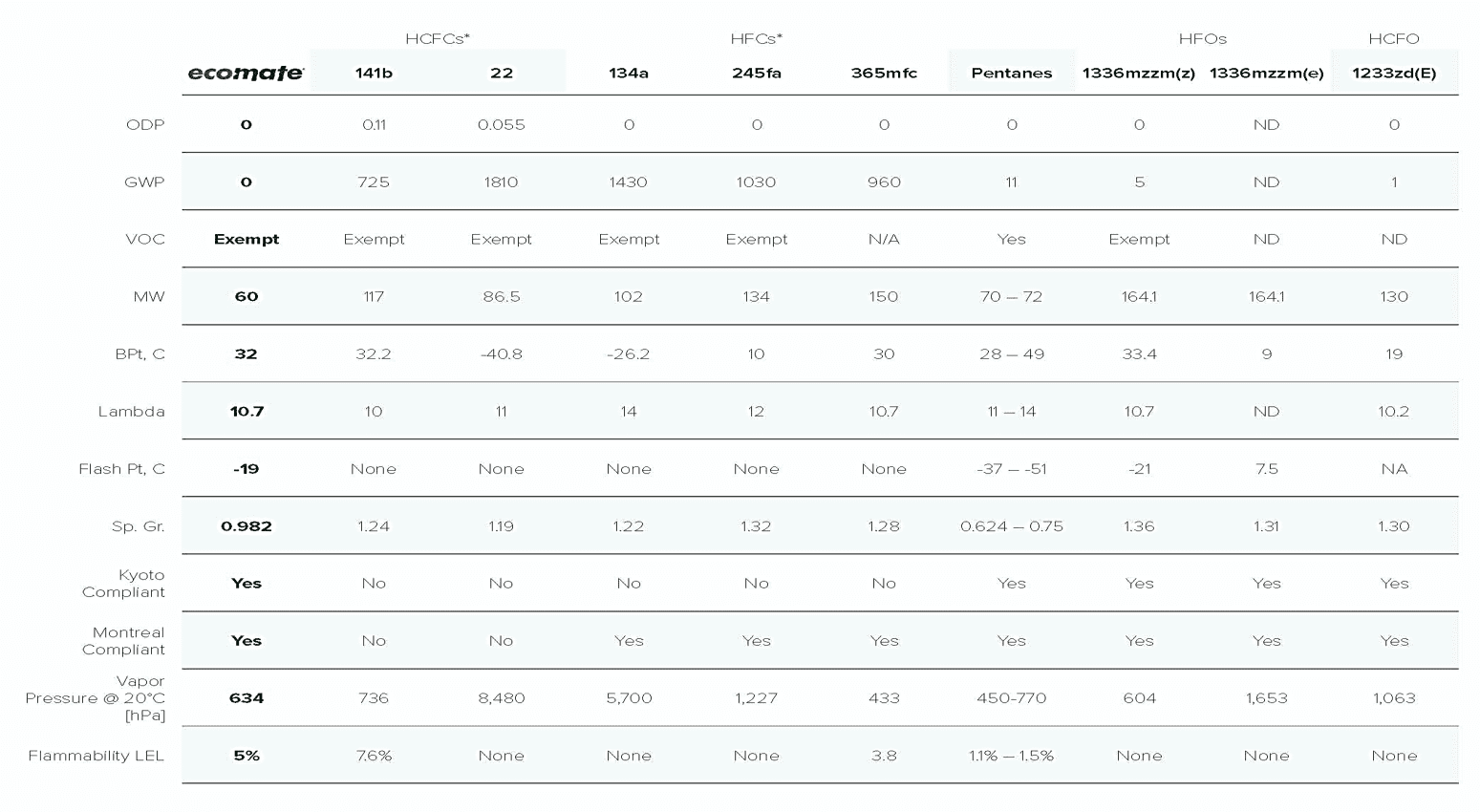
Task: Select the Vapor Pressure @ 20°C label
Action: pyautogui.click(x=95, y=697)
